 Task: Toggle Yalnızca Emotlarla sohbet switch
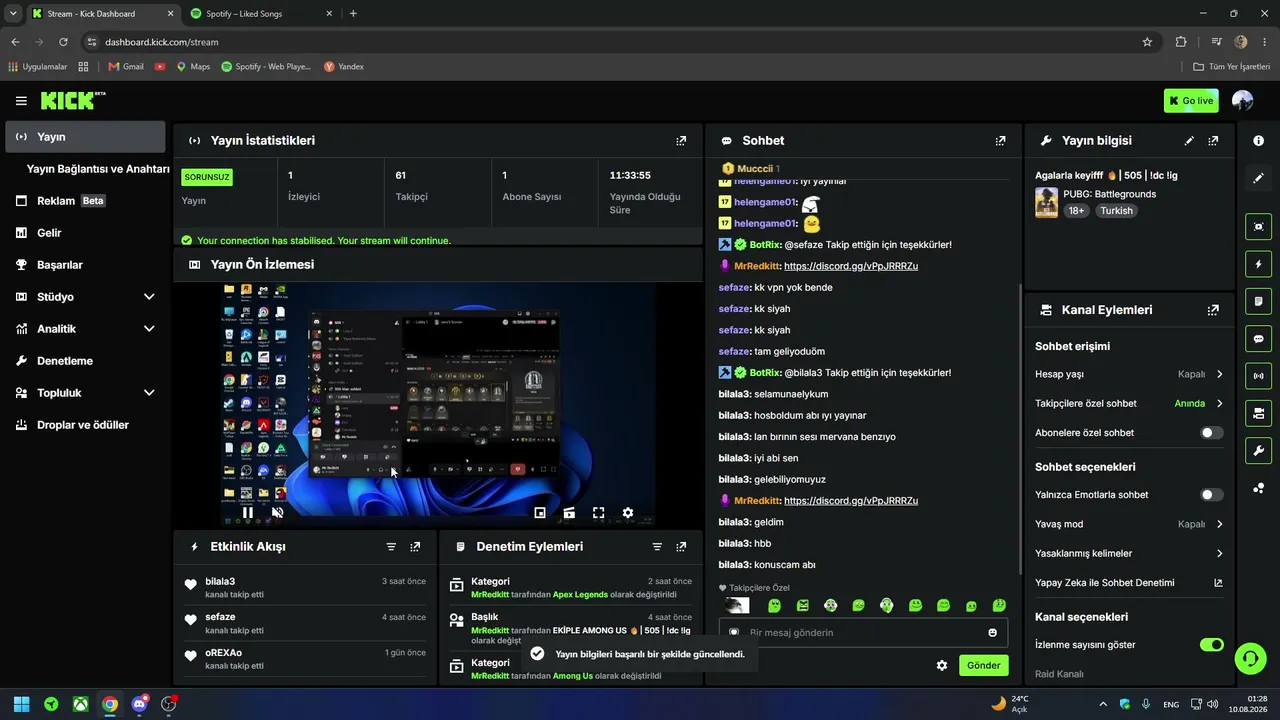click(1211, 495)
